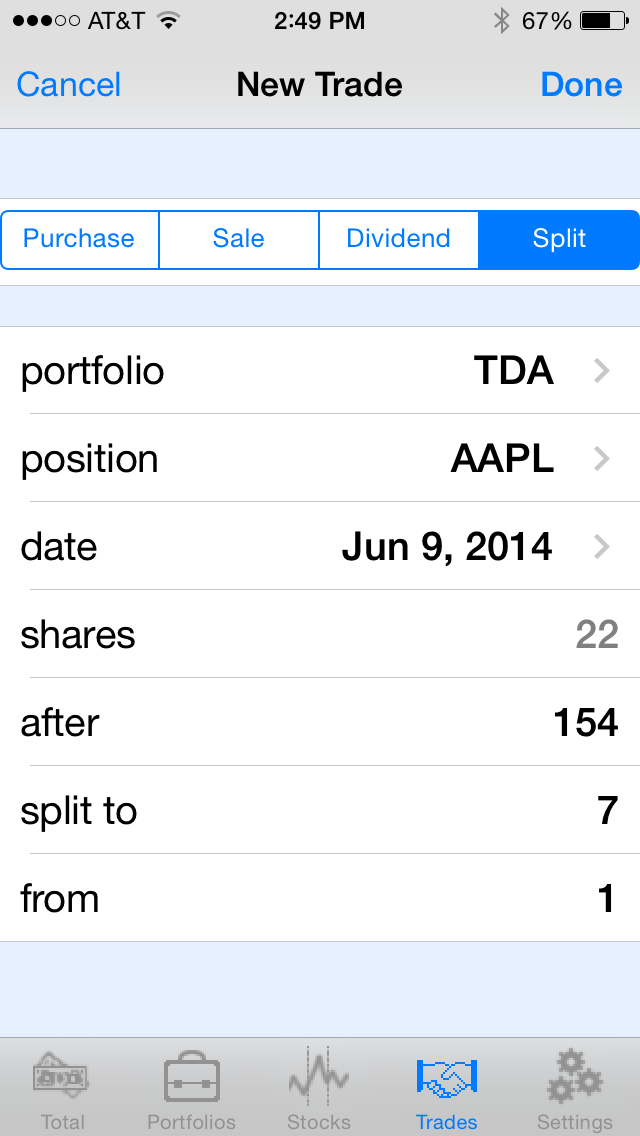Tap the Trades handshake icon
This screenshot has width=640, height=1136.
pos(446,1078)
